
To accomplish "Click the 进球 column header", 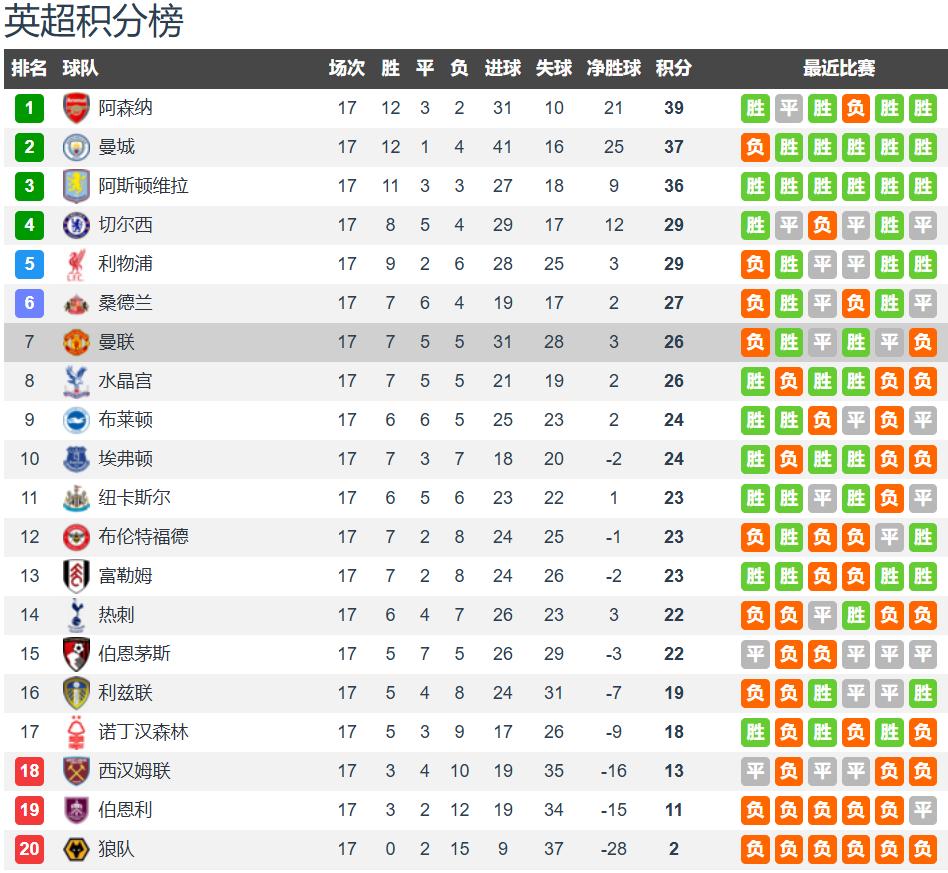I will coord(502,68).
